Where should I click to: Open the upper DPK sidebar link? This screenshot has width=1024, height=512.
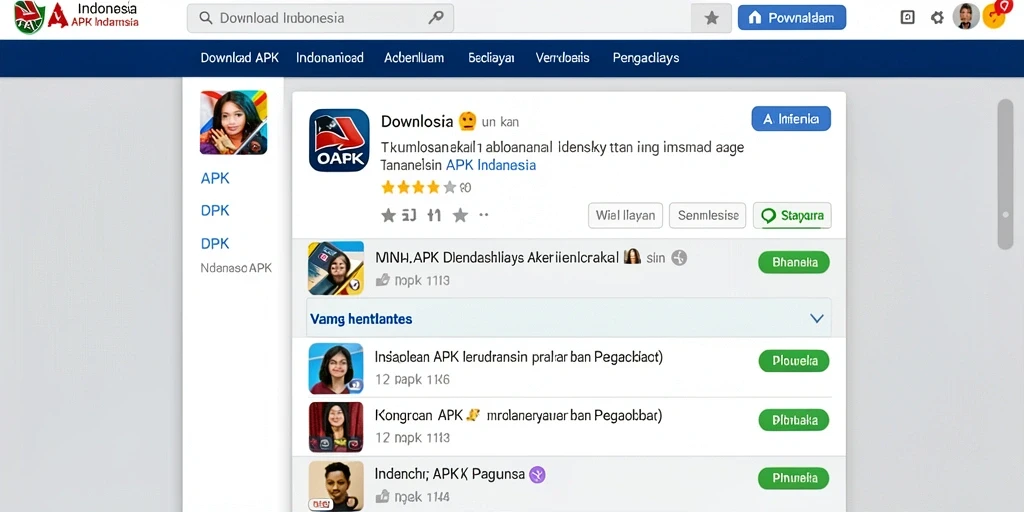(215, 211)
